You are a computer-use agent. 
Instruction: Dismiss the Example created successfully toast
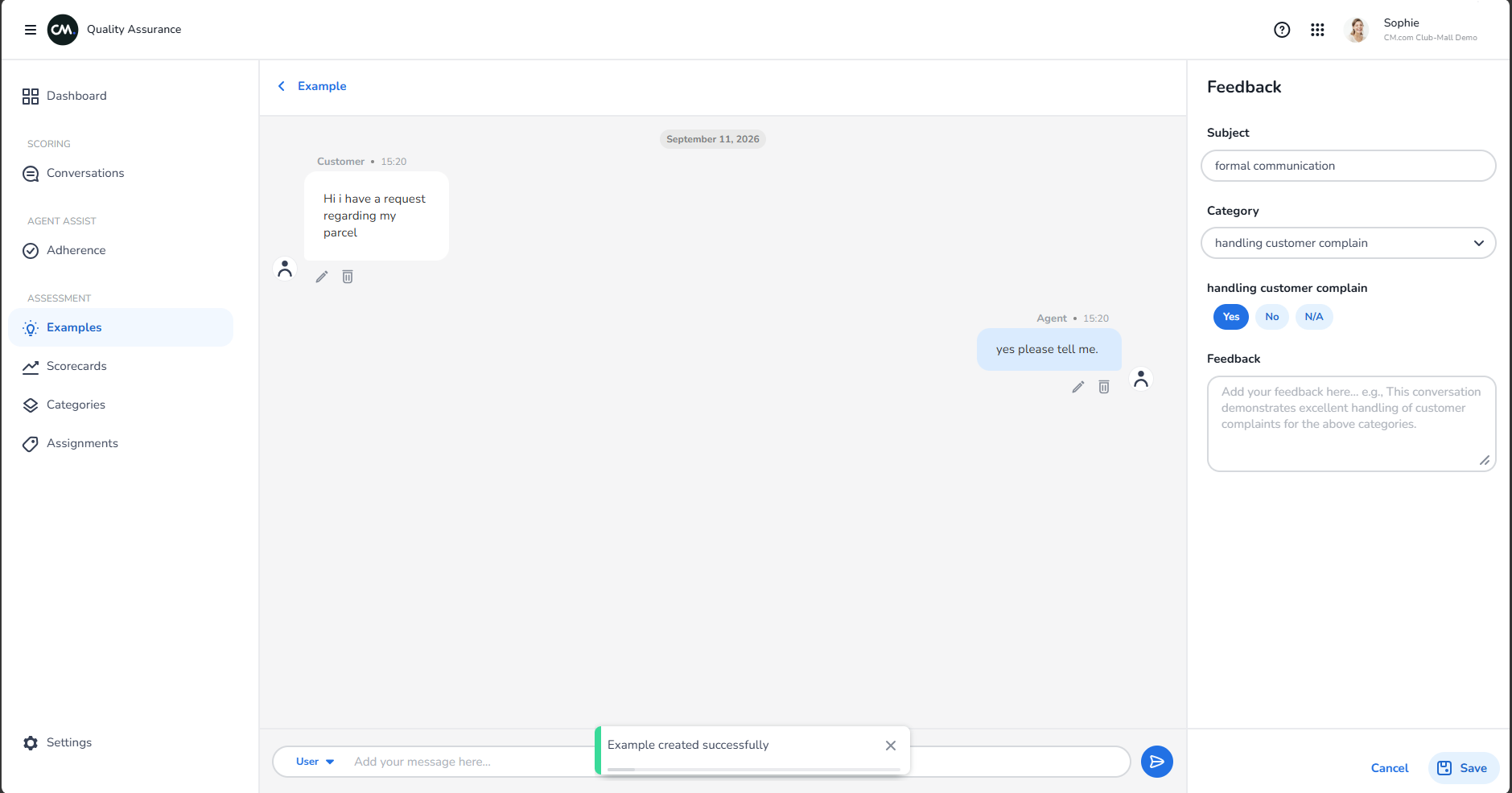coord(891,746)
